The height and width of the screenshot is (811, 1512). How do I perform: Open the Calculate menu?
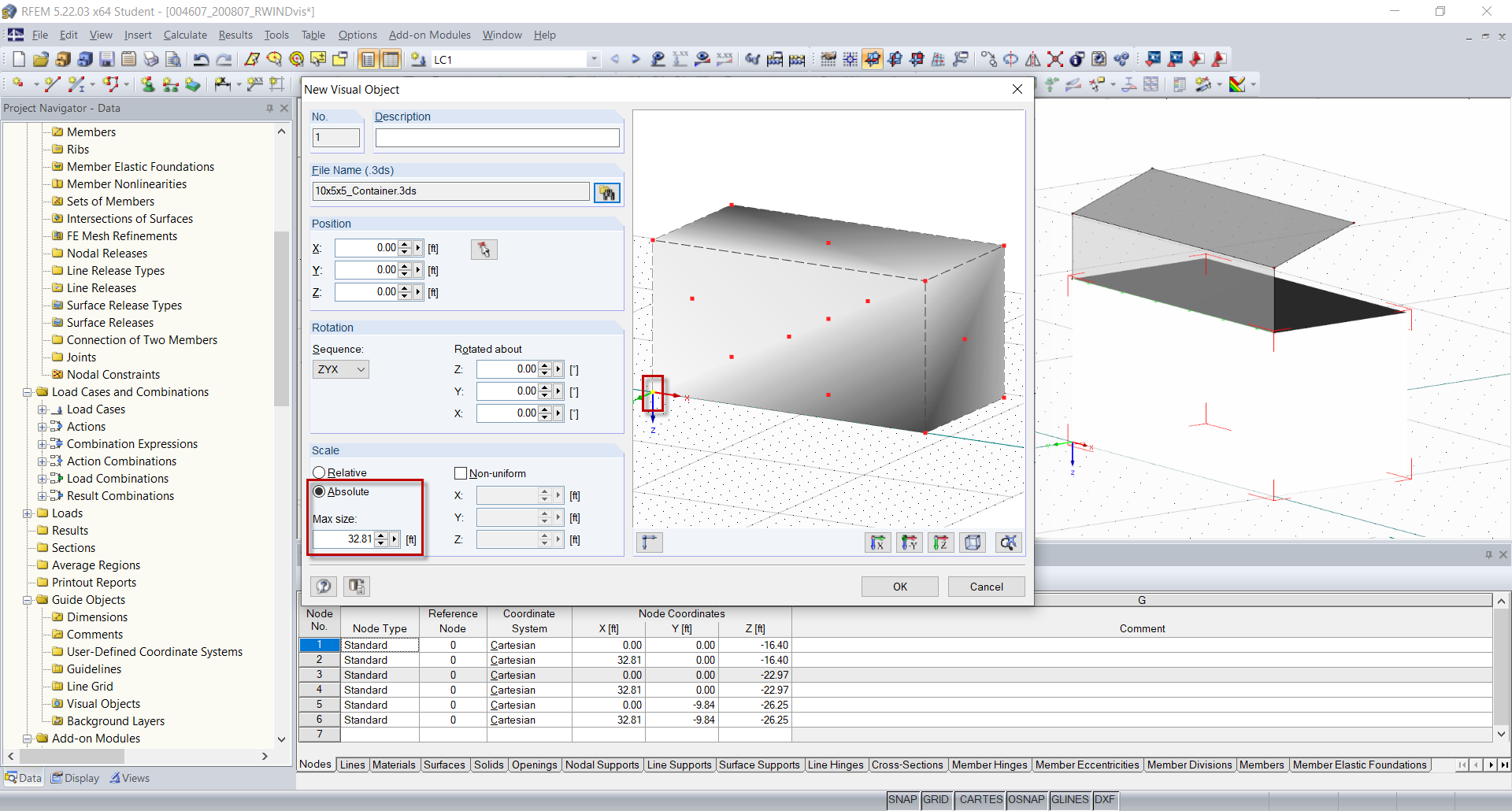[x=184, y=35]
